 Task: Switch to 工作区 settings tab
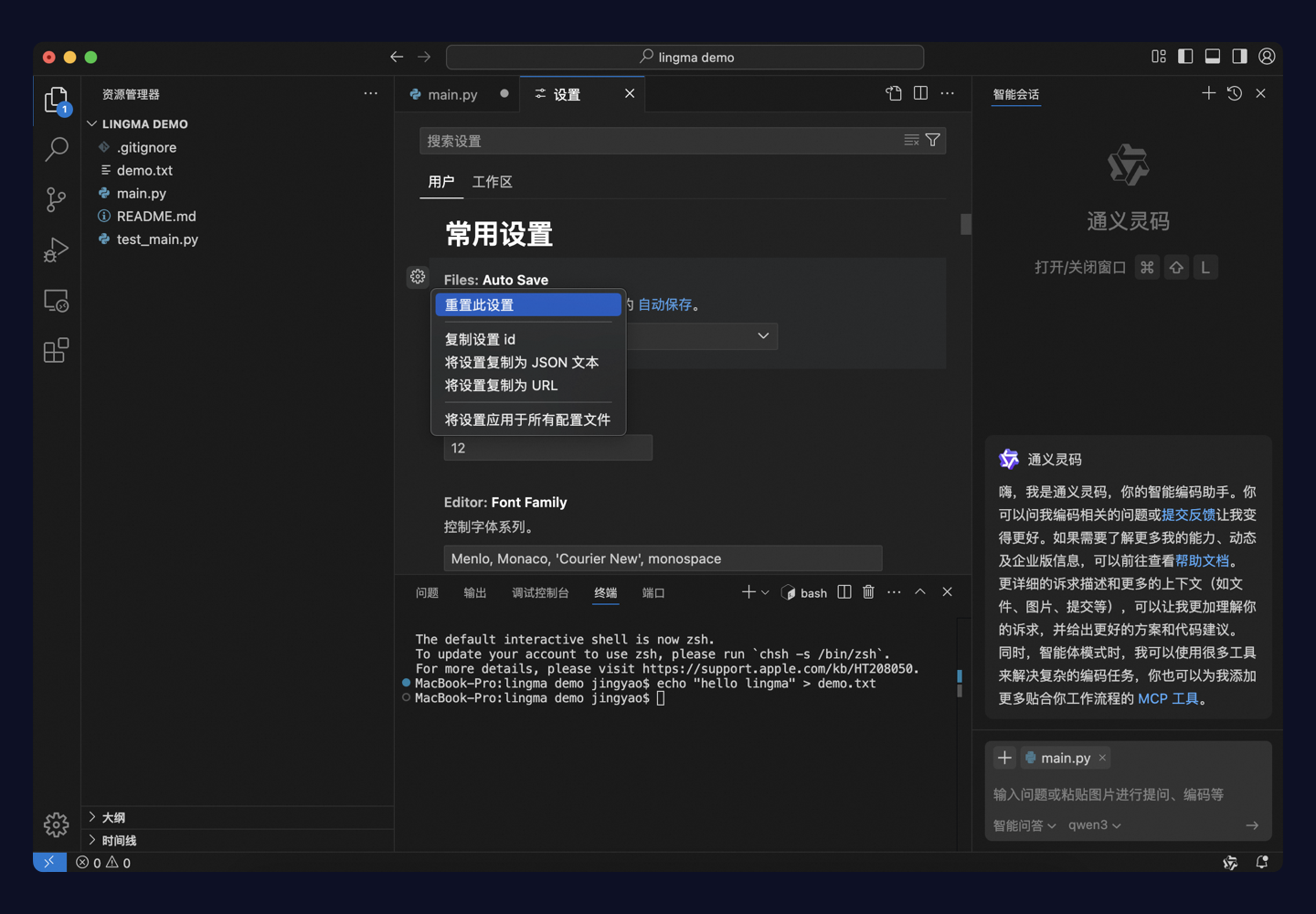point(492,182)
